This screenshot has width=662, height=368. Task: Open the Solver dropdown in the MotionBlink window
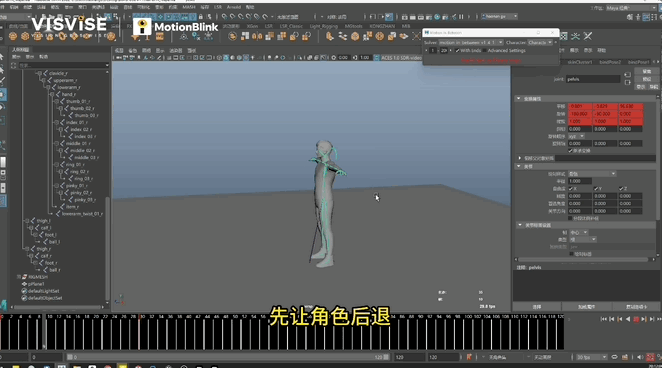[x=471, y=43]
